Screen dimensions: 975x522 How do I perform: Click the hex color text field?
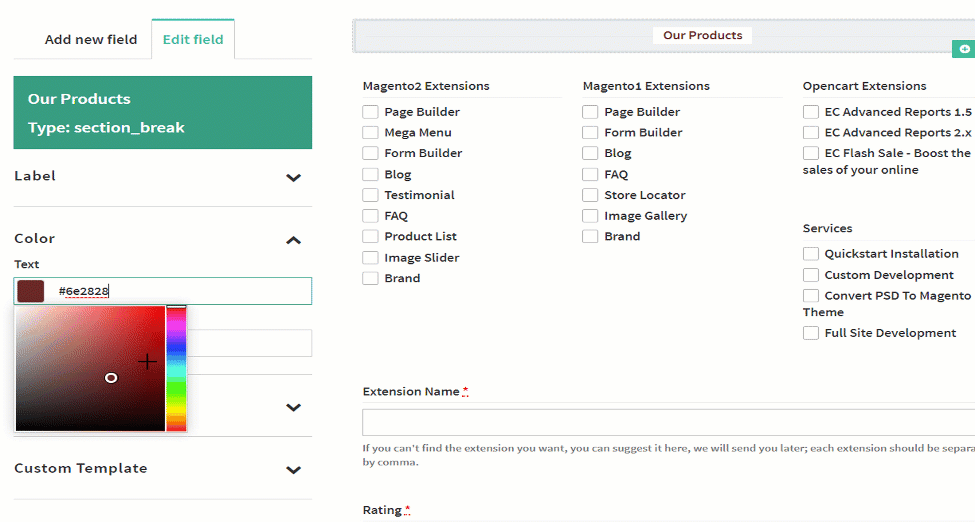tap(180, 291)
